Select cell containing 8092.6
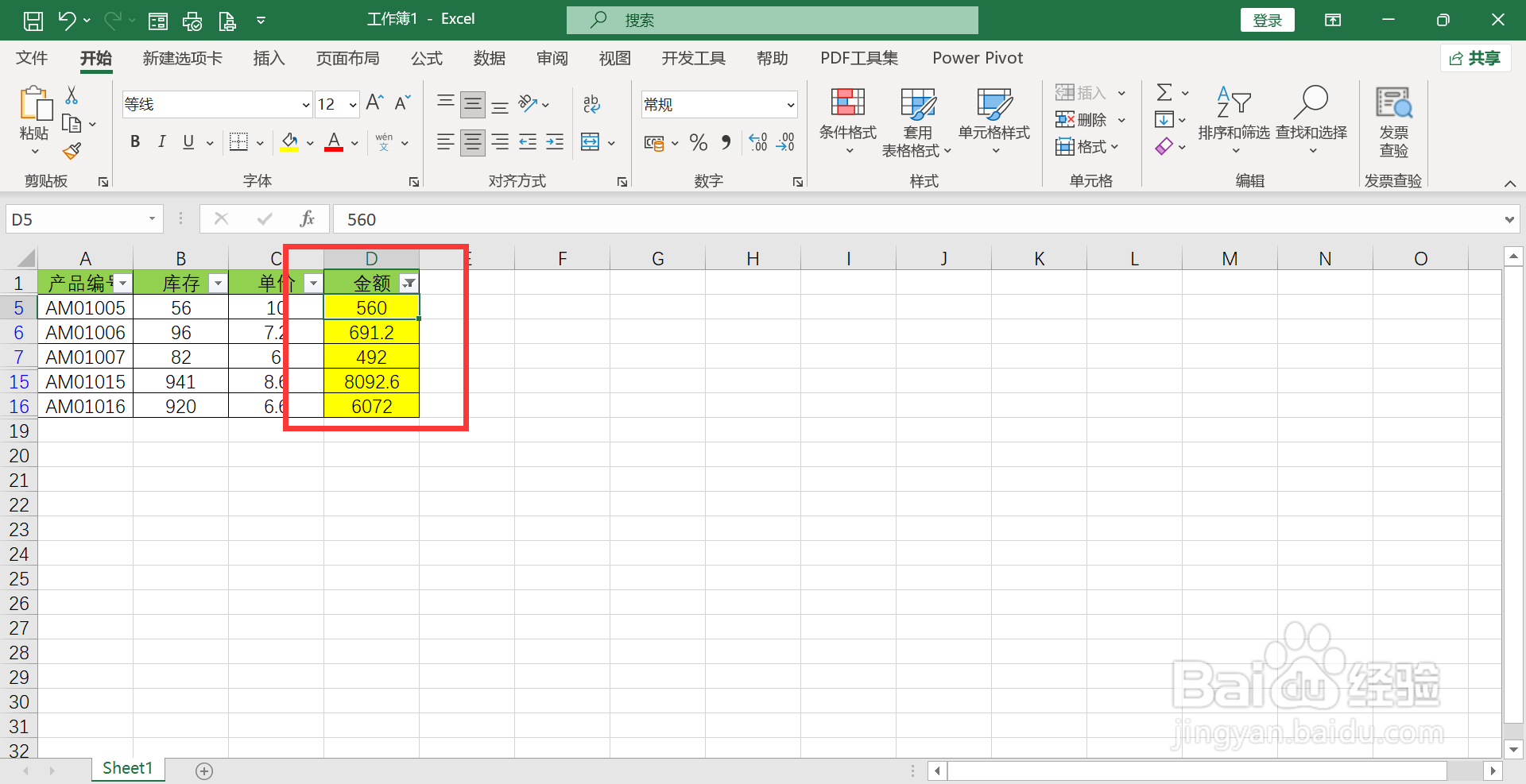1526x784 pixels. coord(371,382)
